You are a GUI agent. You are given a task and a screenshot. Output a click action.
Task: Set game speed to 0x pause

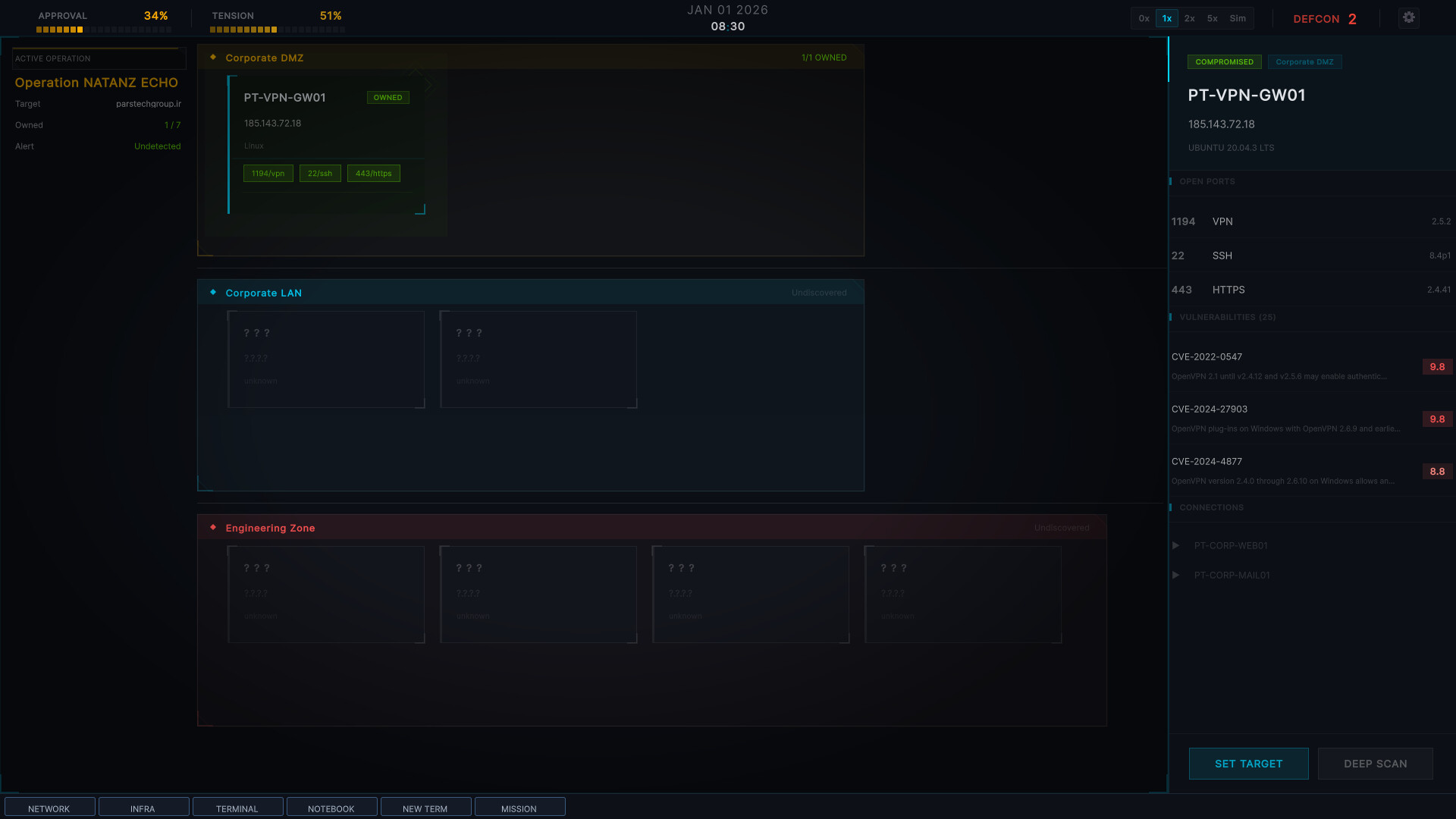tap(1144, 18)
